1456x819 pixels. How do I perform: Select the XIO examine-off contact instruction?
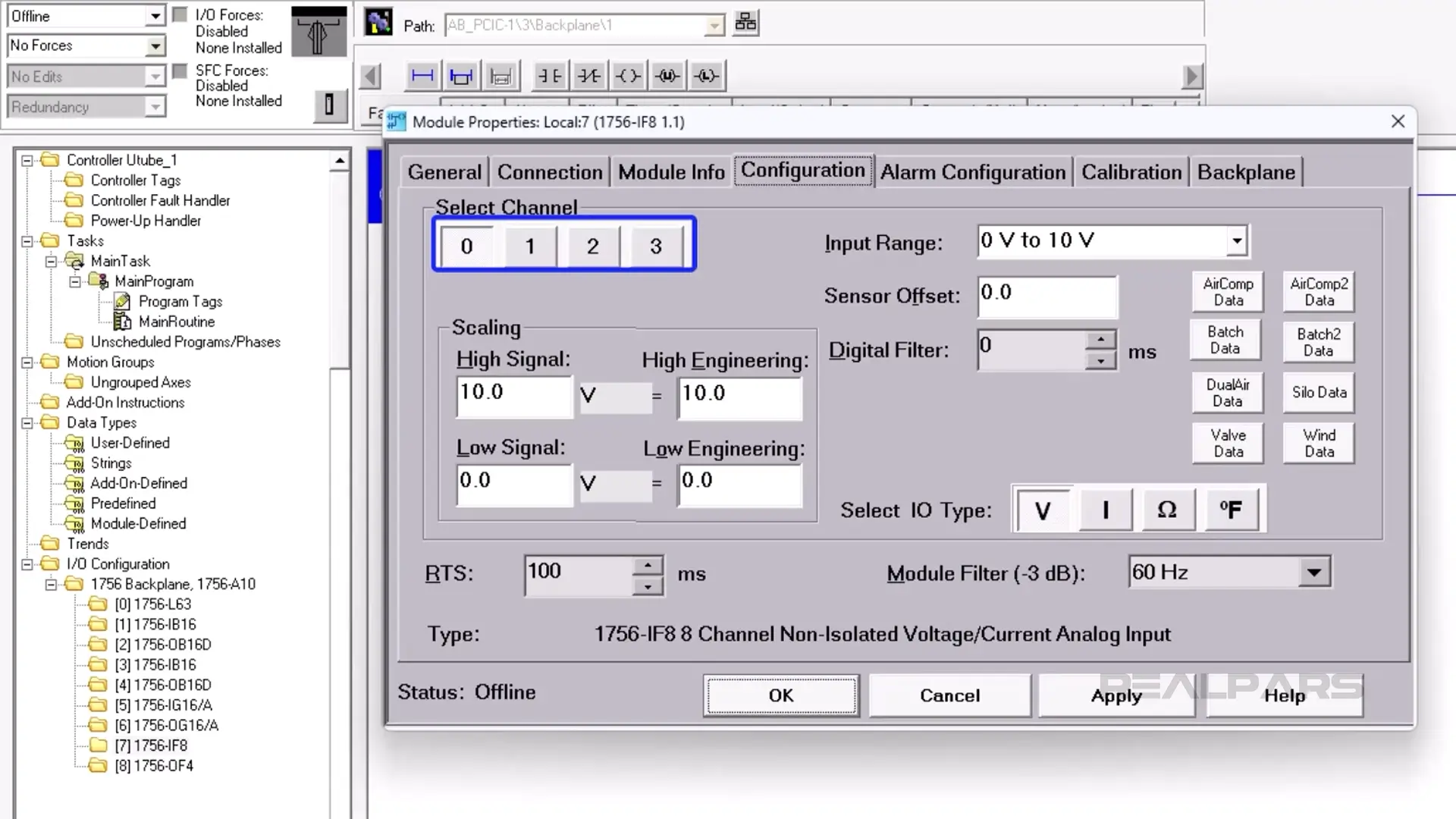click(588, 75)
